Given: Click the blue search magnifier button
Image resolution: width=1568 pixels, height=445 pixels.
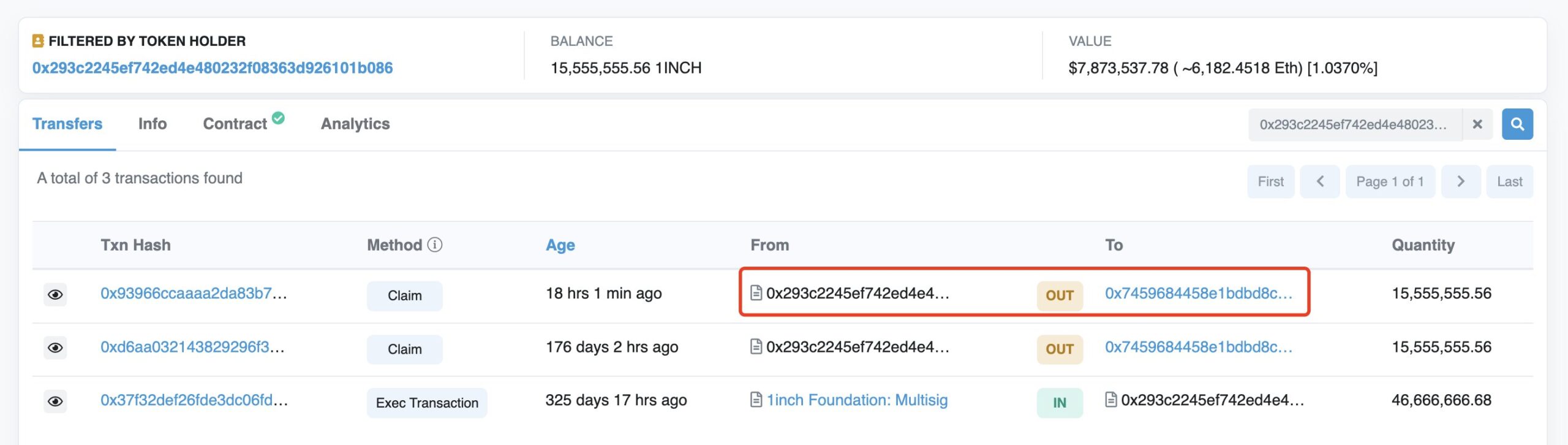Looking at the screenshot, I should (x=1517, y=124).
